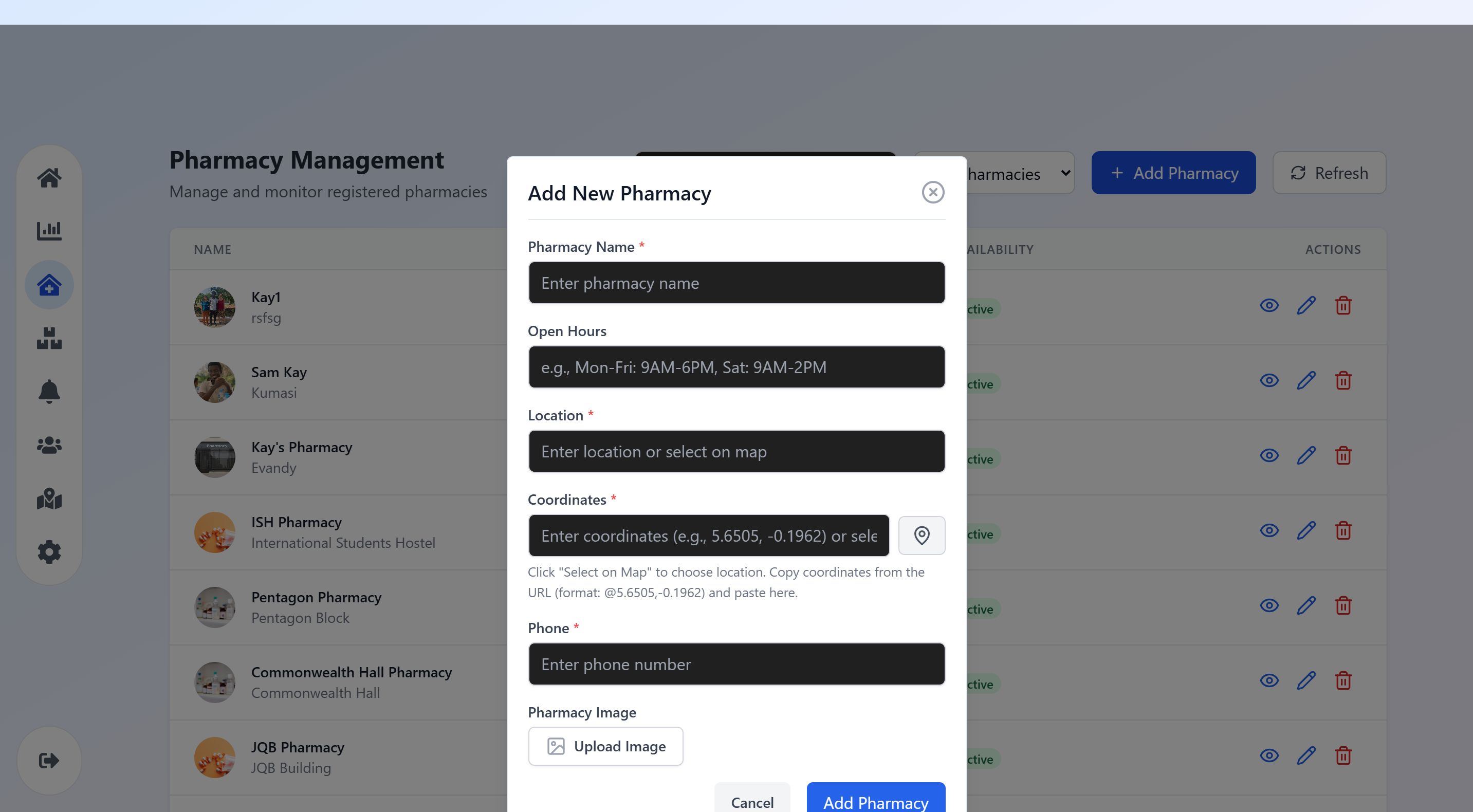Image resolution: width=1473 pixels, height=812 pixels.
Task: Delete Commonwealth Hall Pharmacy trash icon
Action: point(1342,680)
